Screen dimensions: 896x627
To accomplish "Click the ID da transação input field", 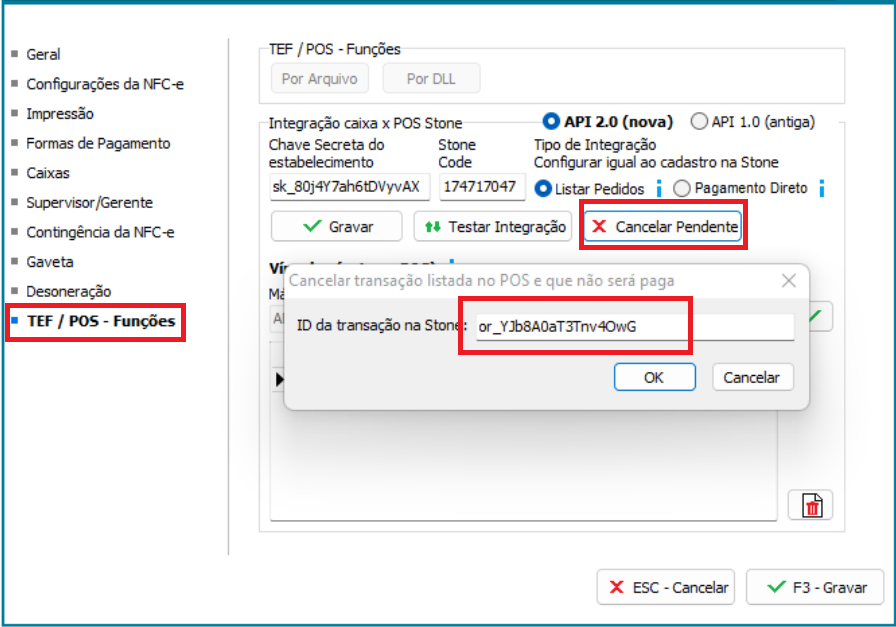I will click(x=632, y=327).
